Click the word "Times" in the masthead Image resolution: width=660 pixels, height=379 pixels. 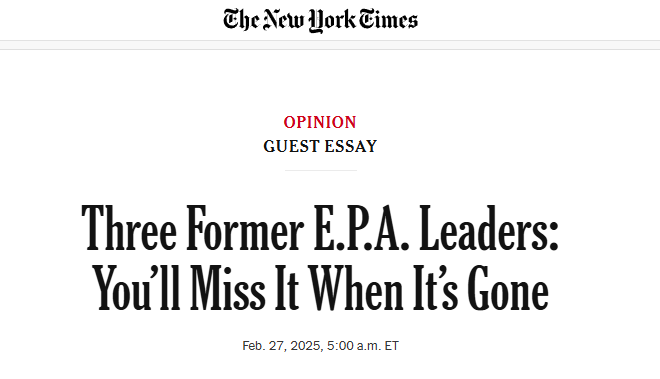388,19
